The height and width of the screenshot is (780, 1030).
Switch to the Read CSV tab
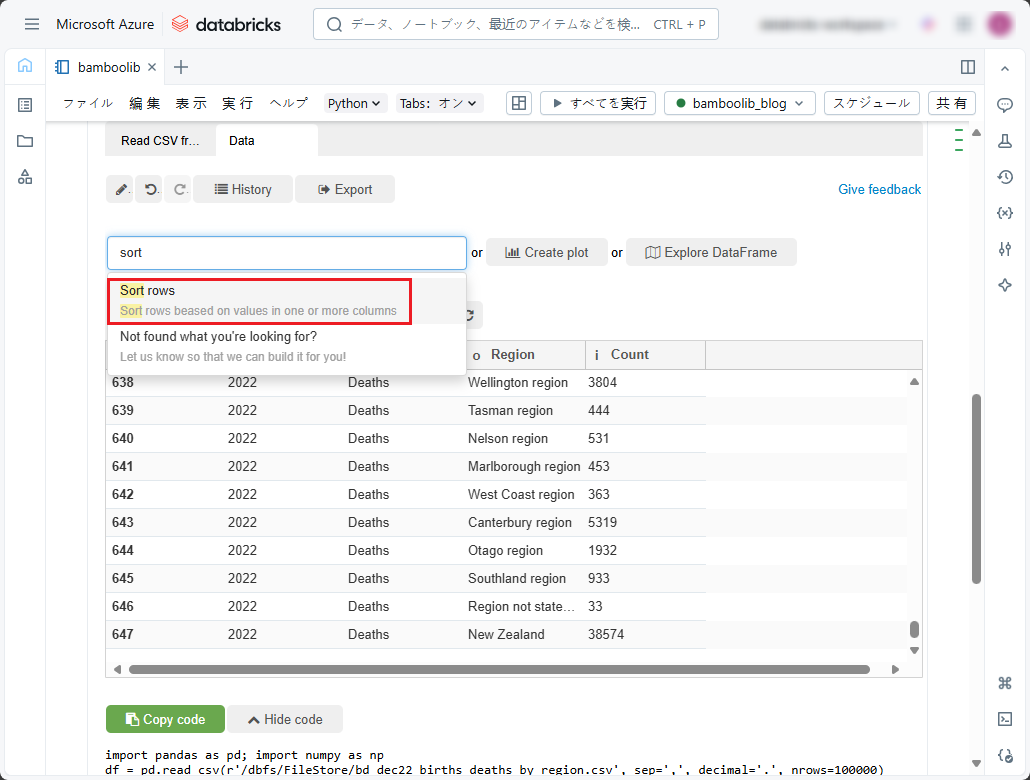(x=160, y=141)
